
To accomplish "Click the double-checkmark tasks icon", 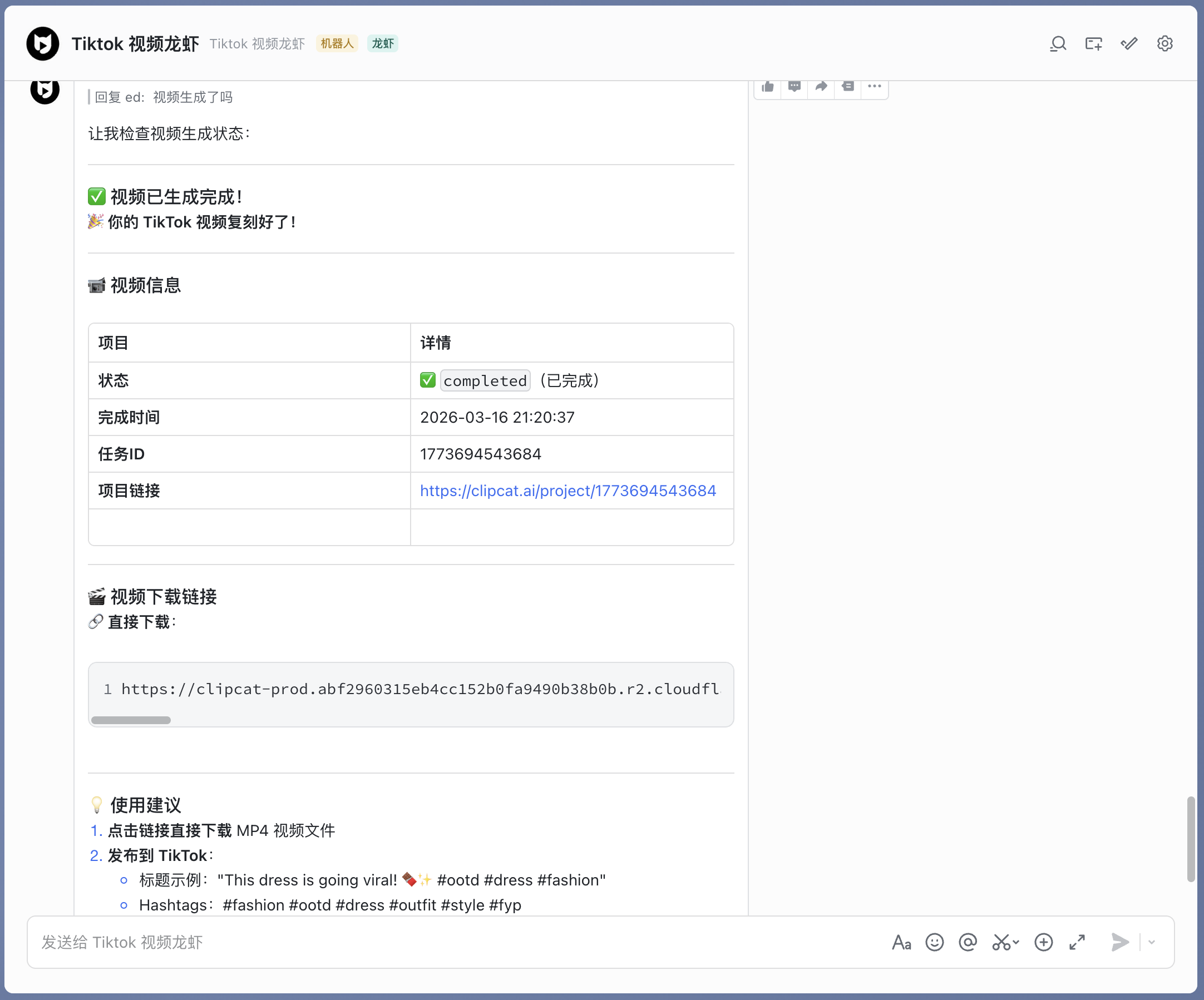I will [x=1129, y=43].
